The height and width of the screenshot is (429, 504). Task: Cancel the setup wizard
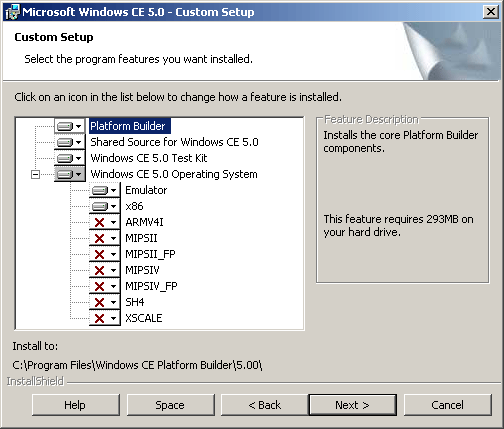coord(448,405)
